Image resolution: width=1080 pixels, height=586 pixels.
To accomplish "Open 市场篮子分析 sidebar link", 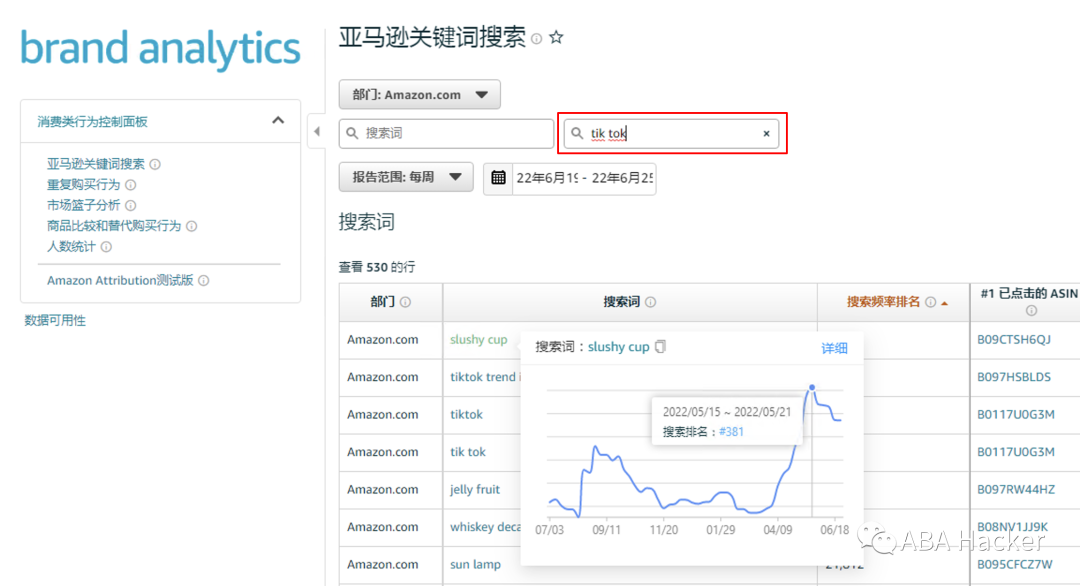I will tap(83, 205).
